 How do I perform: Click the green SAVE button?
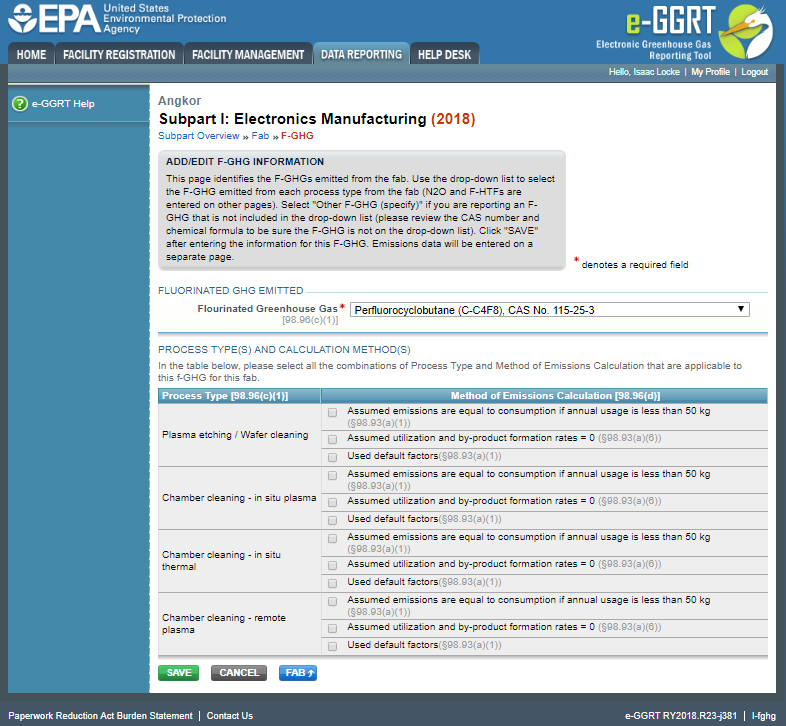pyautogui.click(x=178, y=673)
